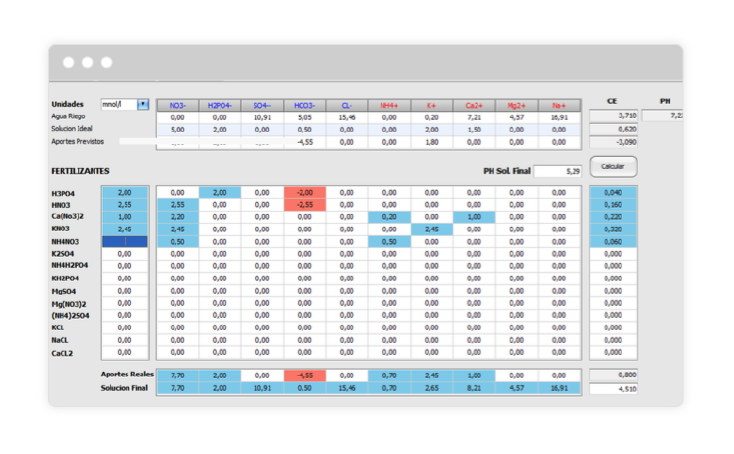Image resolution: width=734 pixels, height=454 pixels.
Task: Click the HCO3- column header
Action: click(304, 104)
